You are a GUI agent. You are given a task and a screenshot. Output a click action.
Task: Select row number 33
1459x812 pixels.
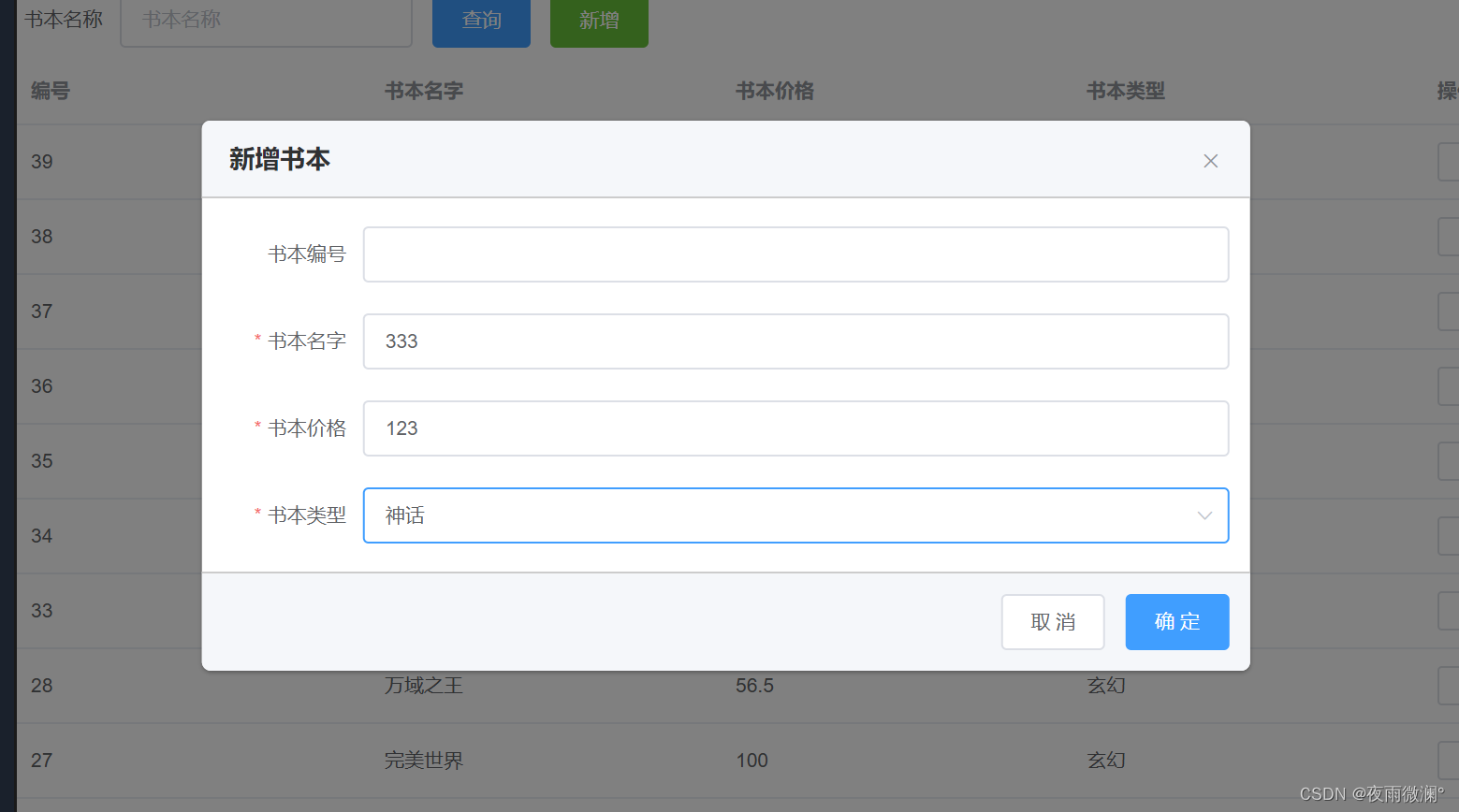[x=42, y=611]
